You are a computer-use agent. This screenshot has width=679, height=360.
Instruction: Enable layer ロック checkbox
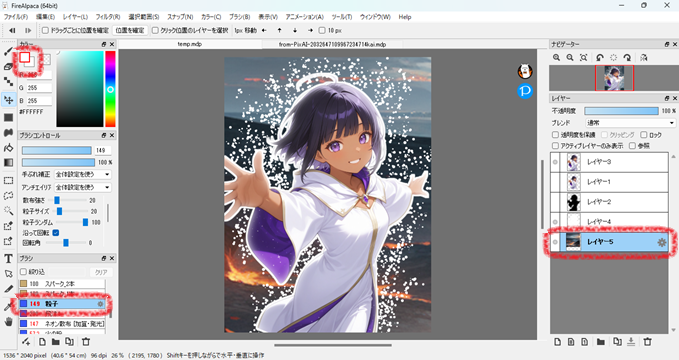(644, 135)
